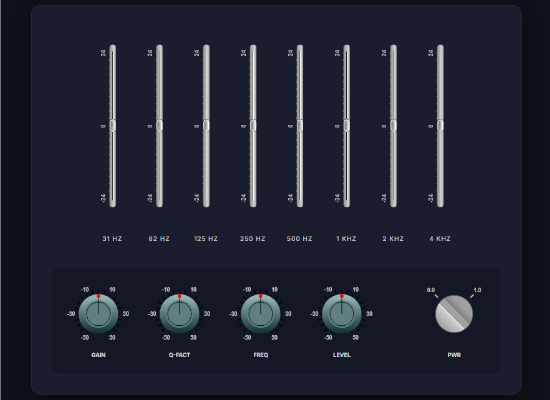Click the 4 KHZ slider handle
This screenshot has height=400, width=550.
coord(440,126)
